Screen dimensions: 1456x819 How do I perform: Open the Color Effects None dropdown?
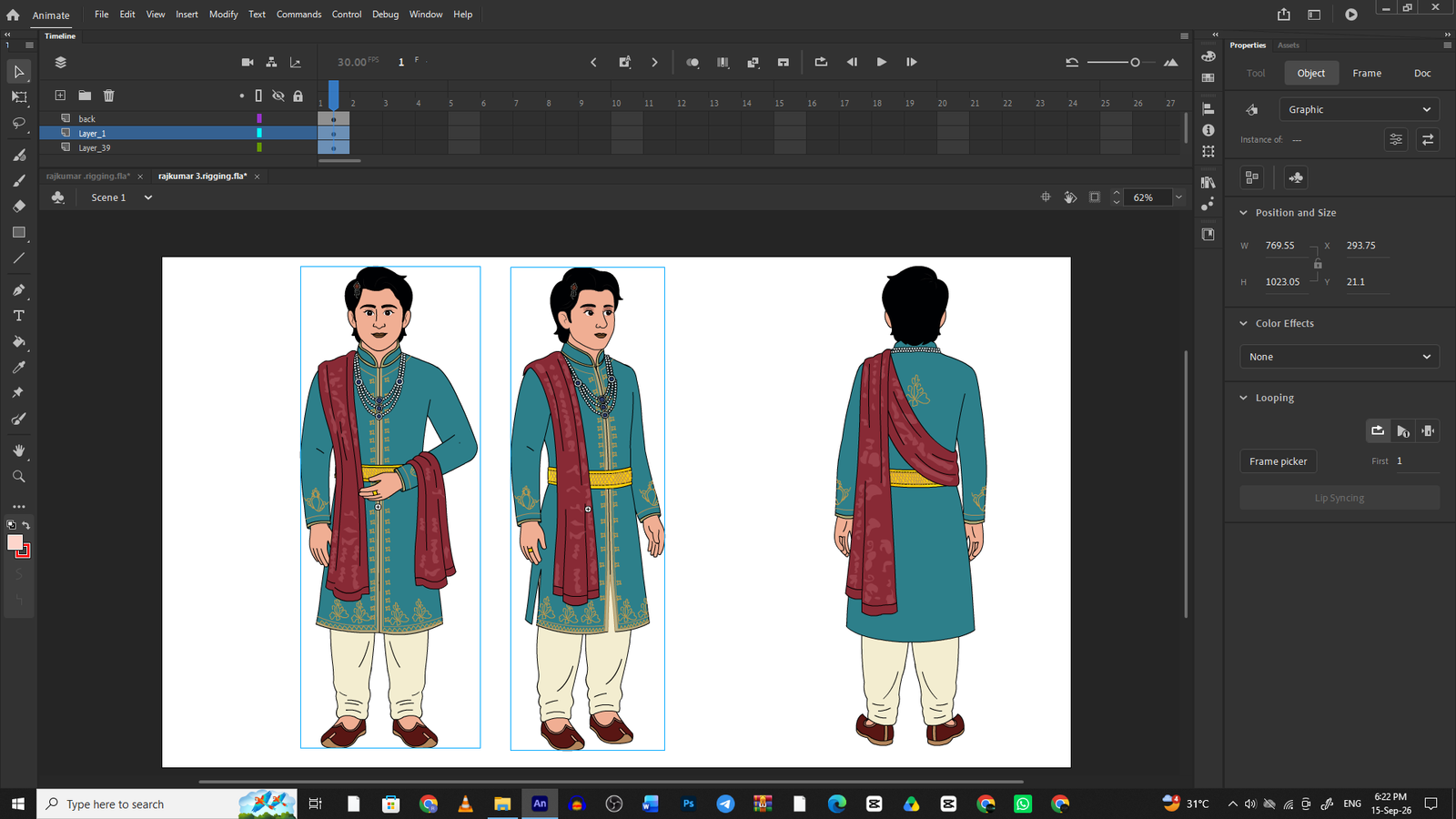[1340, 357]
